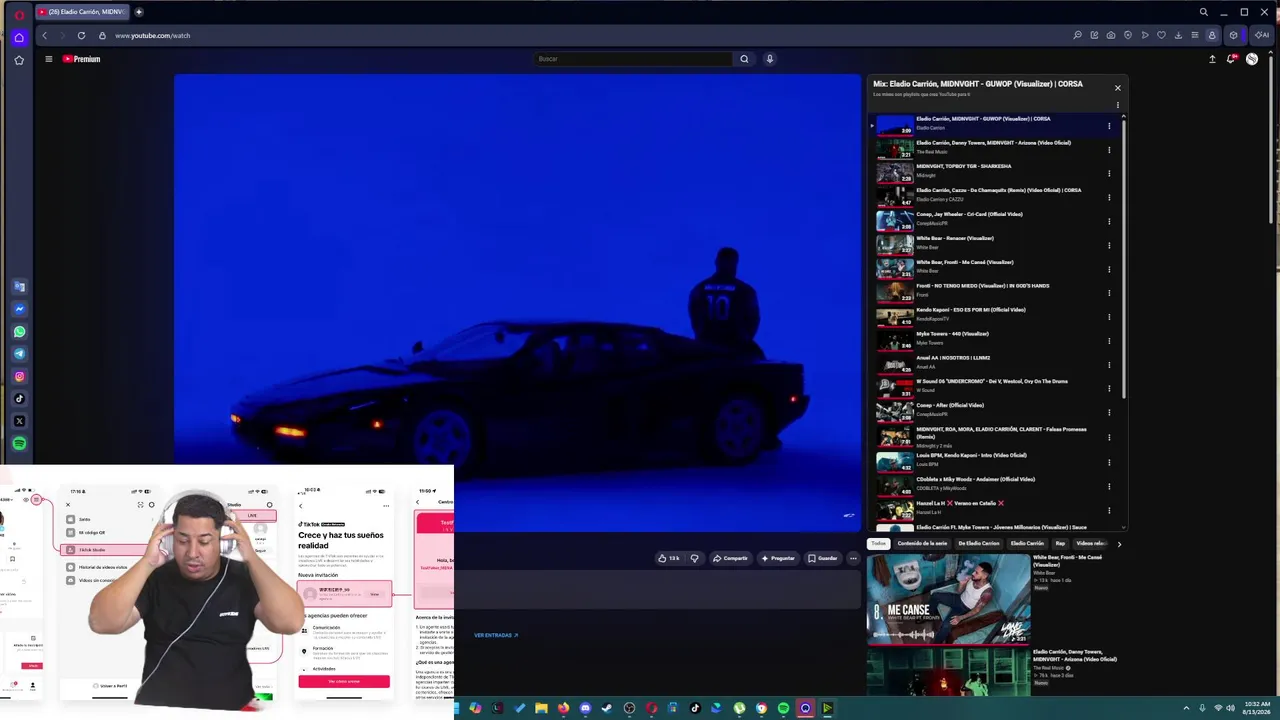Open options for playlist item Arizona
The image size is (1280, 720).
pos(1109,150)
